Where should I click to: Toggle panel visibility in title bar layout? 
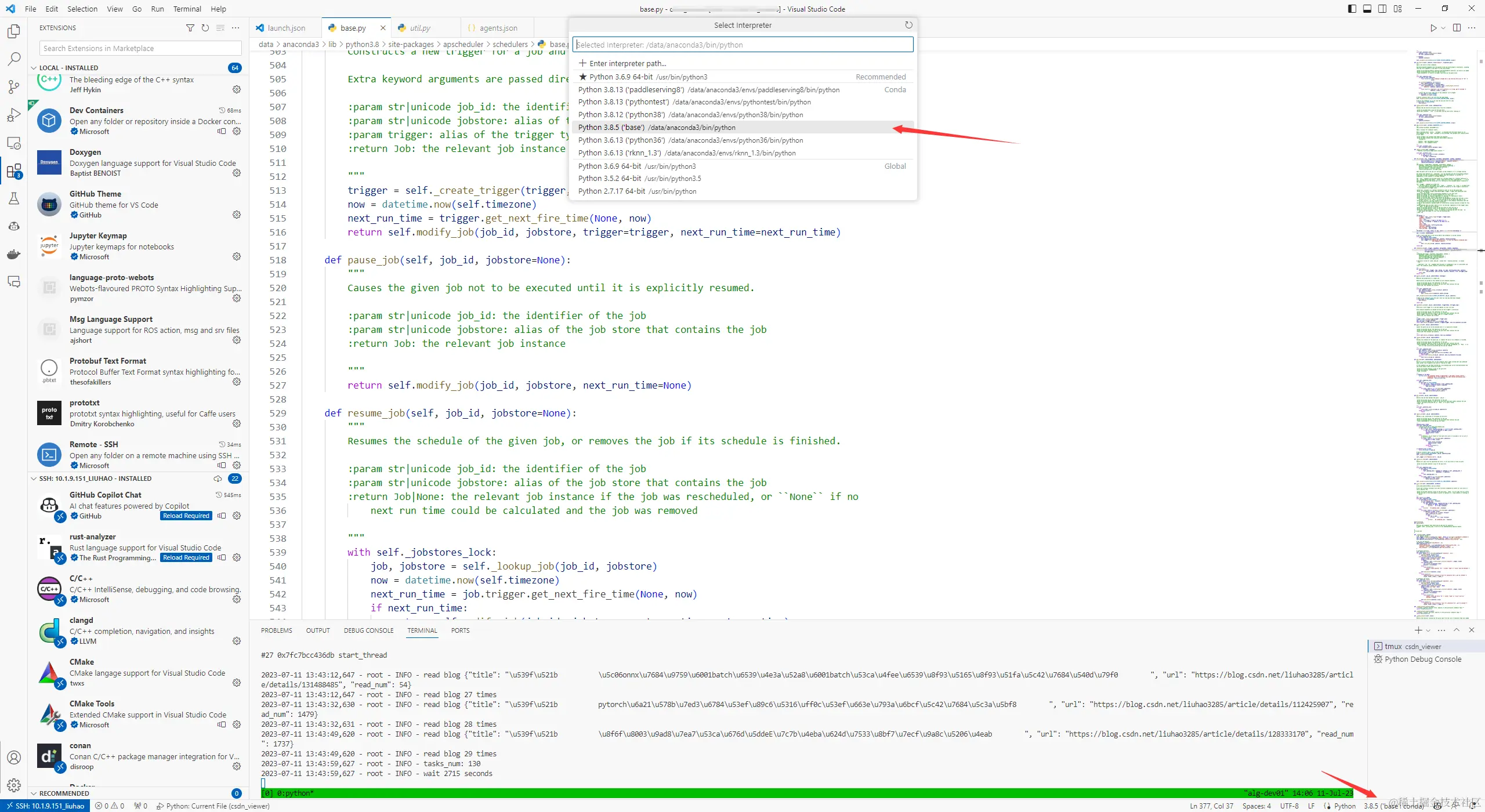[x=1367, y=9]
